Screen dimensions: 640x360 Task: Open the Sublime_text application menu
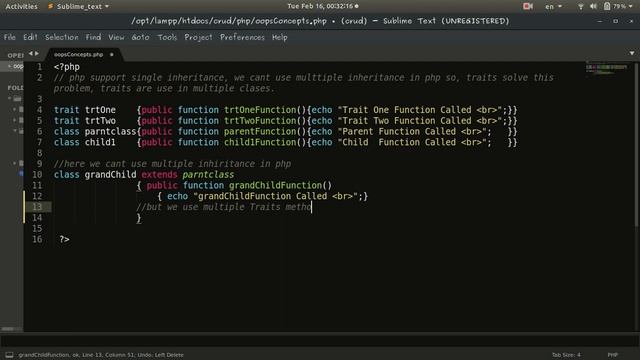click(79, 7)
